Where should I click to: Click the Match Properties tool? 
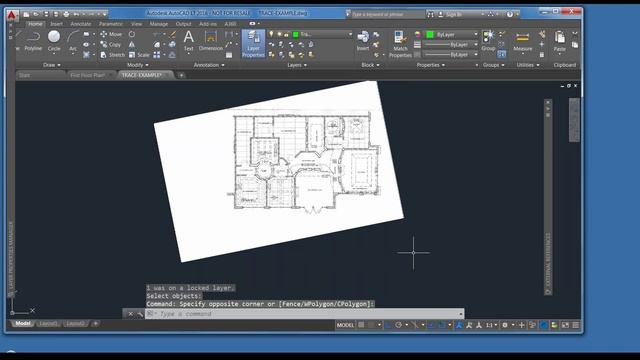point(400,44)
